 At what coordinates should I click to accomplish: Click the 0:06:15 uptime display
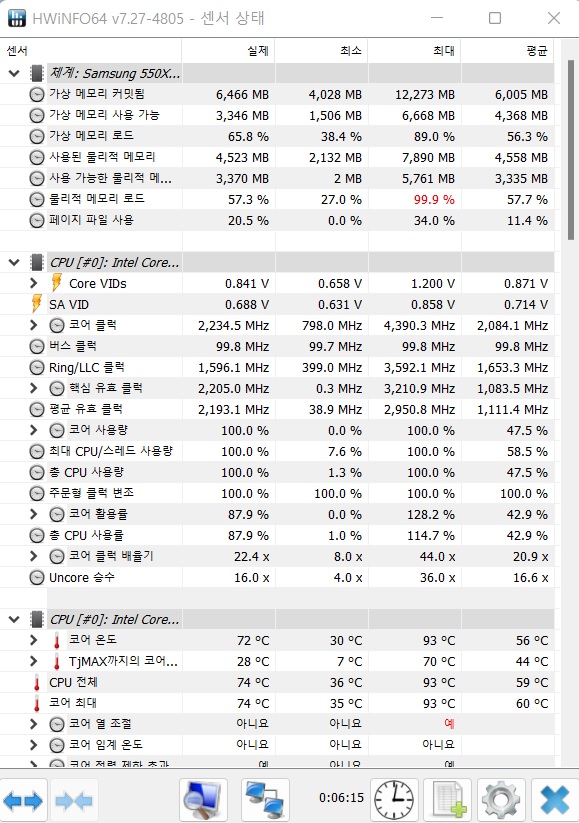coord(341,799)
